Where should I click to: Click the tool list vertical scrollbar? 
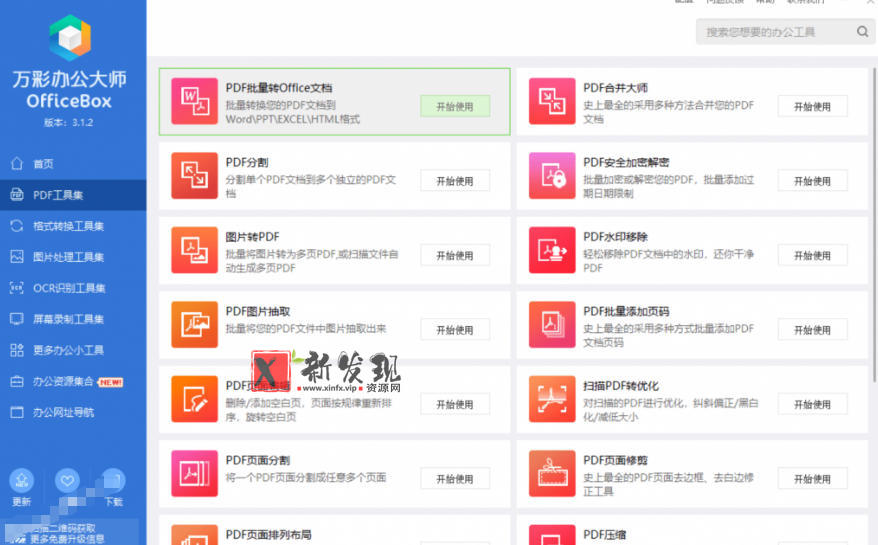pos(874,224)
